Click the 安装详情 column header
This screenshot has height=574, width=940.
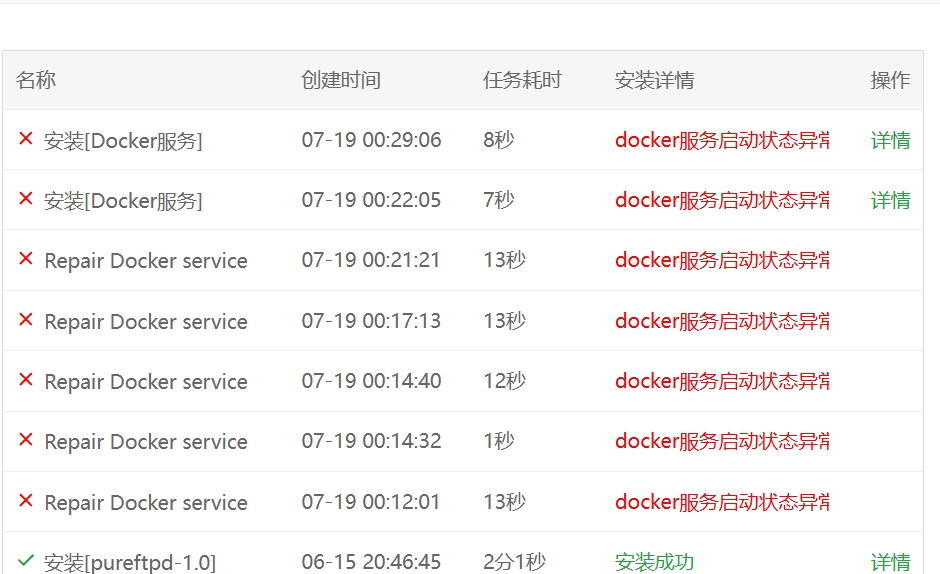pyautogui.click(x=655, y=80)
